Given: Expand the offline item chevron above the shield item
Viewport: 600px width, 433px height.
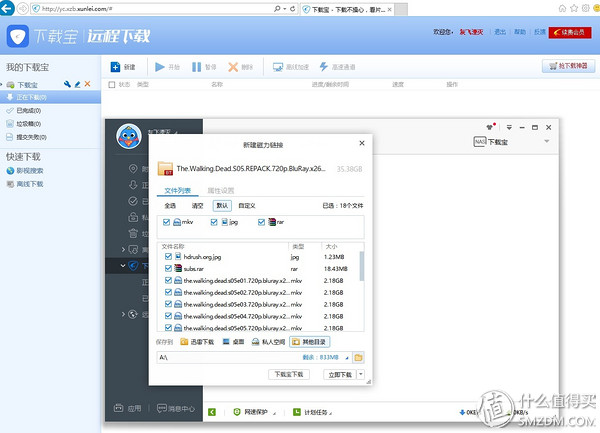Looking at the screenshot, I should [x=123, y=249].
